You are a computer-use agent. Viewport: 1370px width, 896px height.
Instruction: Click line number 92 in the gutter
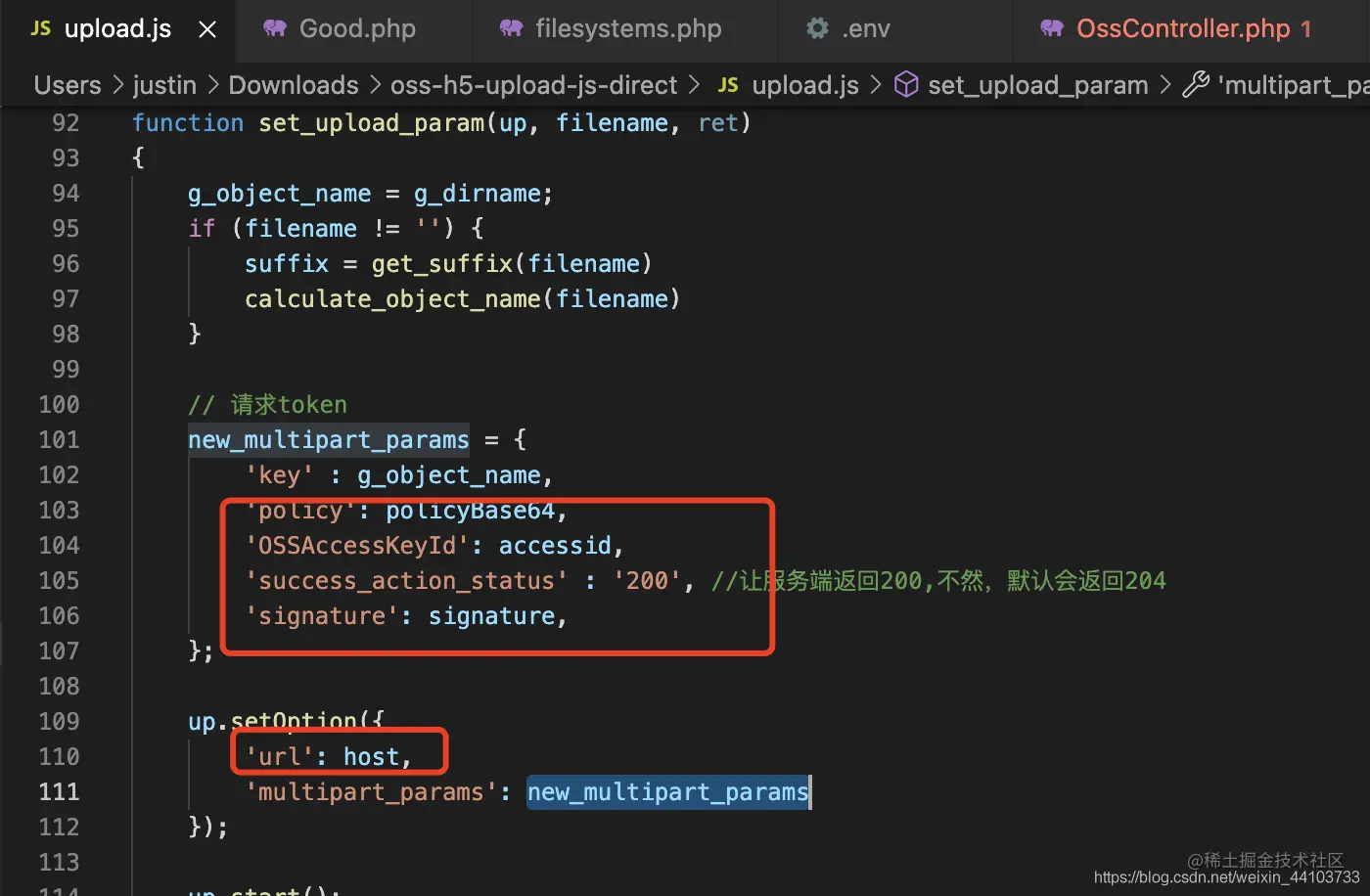click(x=66, y=122)
